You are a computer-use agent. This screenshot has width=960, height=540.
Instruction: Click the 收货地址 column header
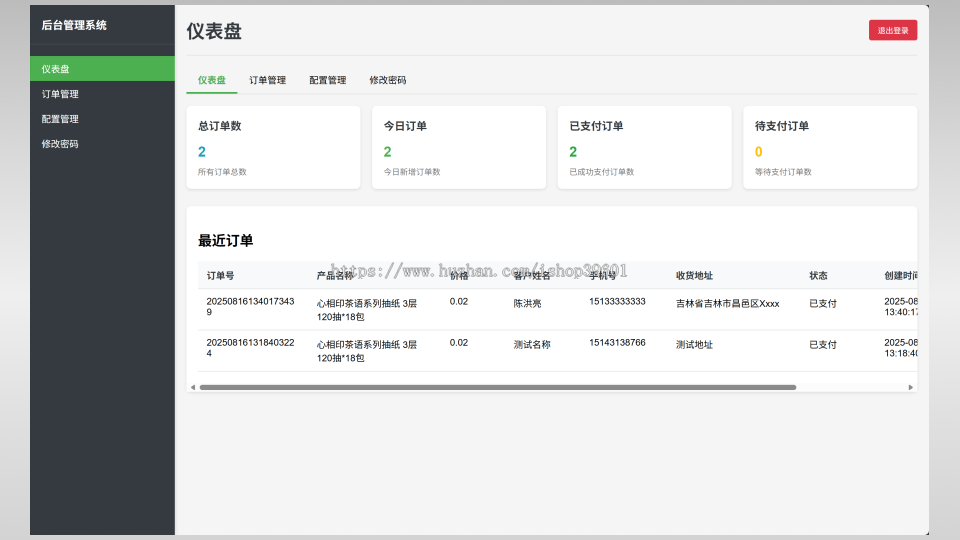pyautogui.click(x=694, y=276)
